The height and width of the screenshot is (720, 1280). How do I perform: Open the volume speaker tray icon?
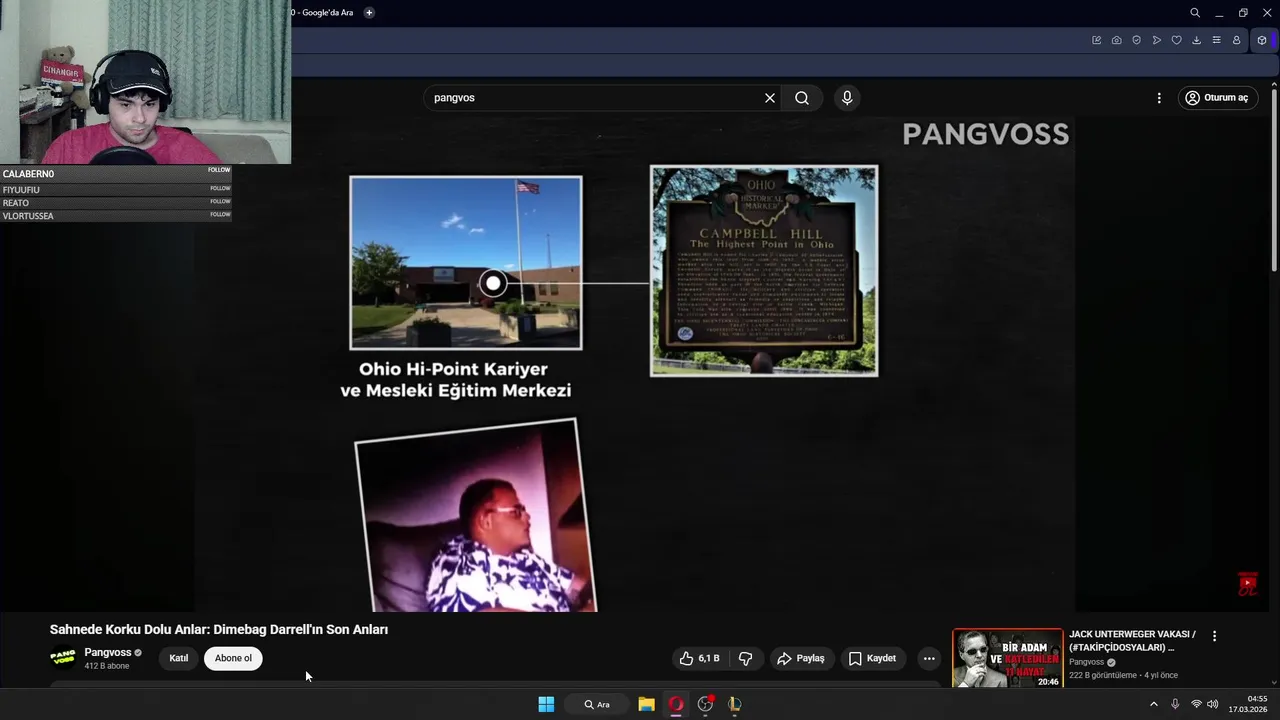pos(1212,704)
